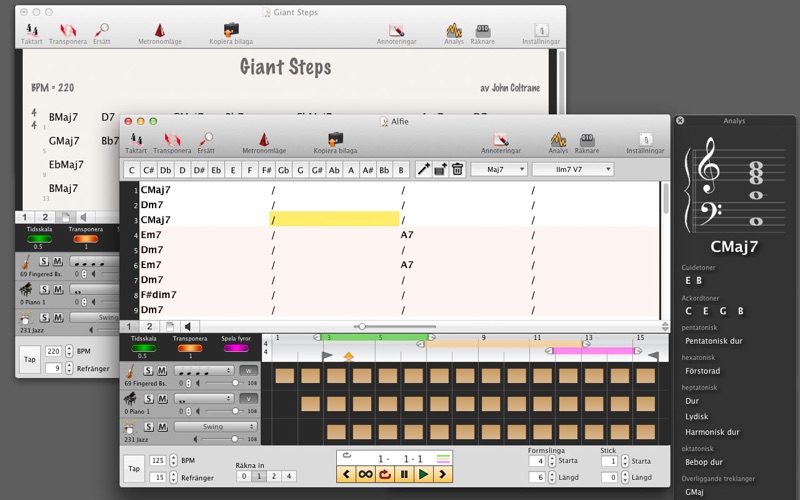Click the V button on piano track
The height and width of the screenshot is (500, 800).
248,398
